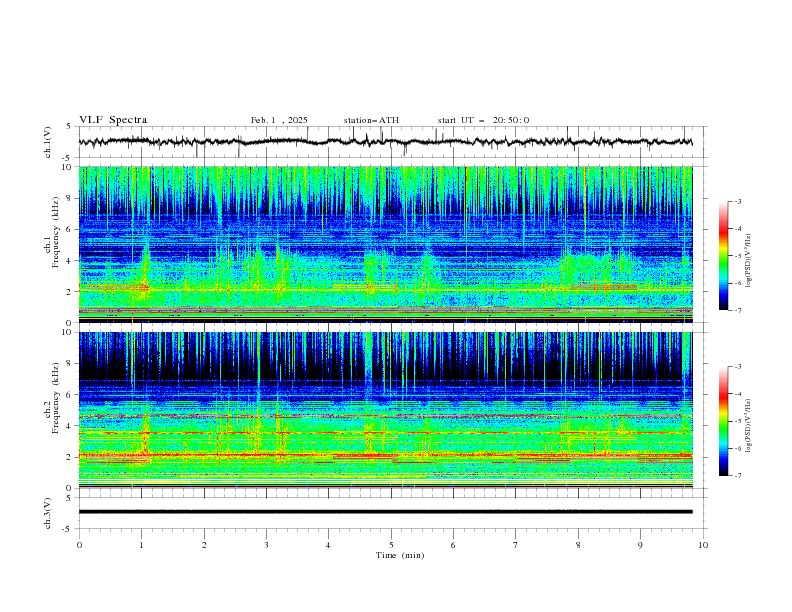Click time axis tick label "2"
The height and width of the screenshot is (612, 792).
(x=204, y=545)
